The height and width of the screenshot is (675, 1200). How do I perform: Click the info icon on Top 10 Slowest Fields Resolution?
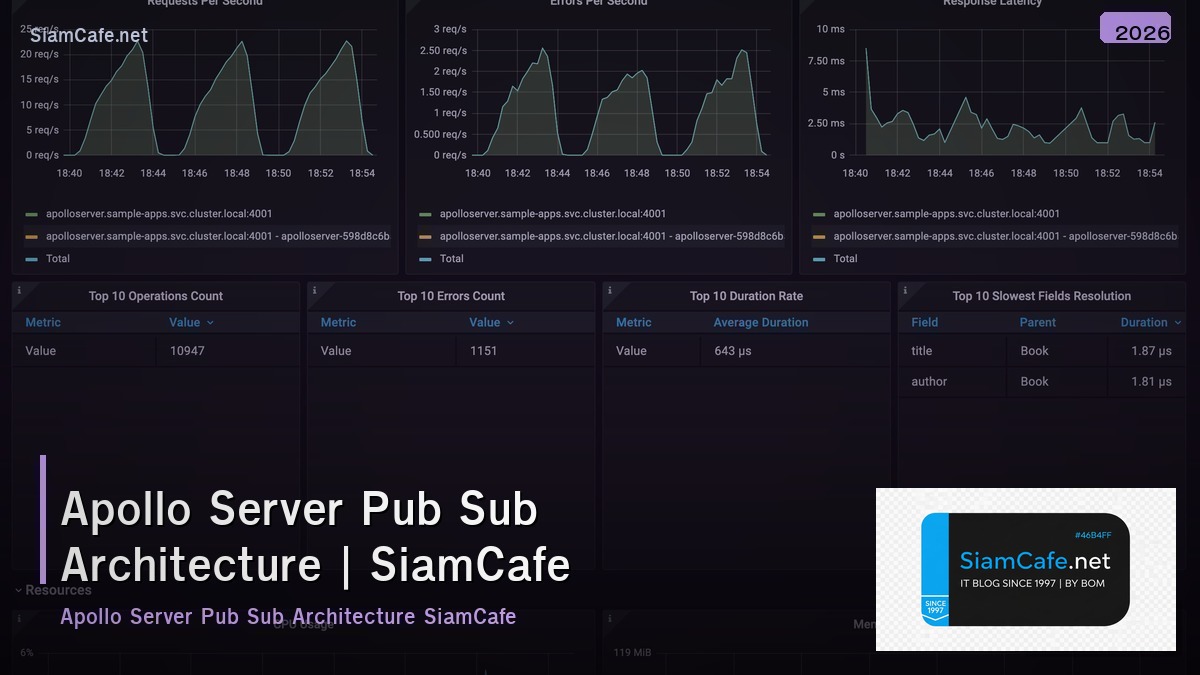904,290
